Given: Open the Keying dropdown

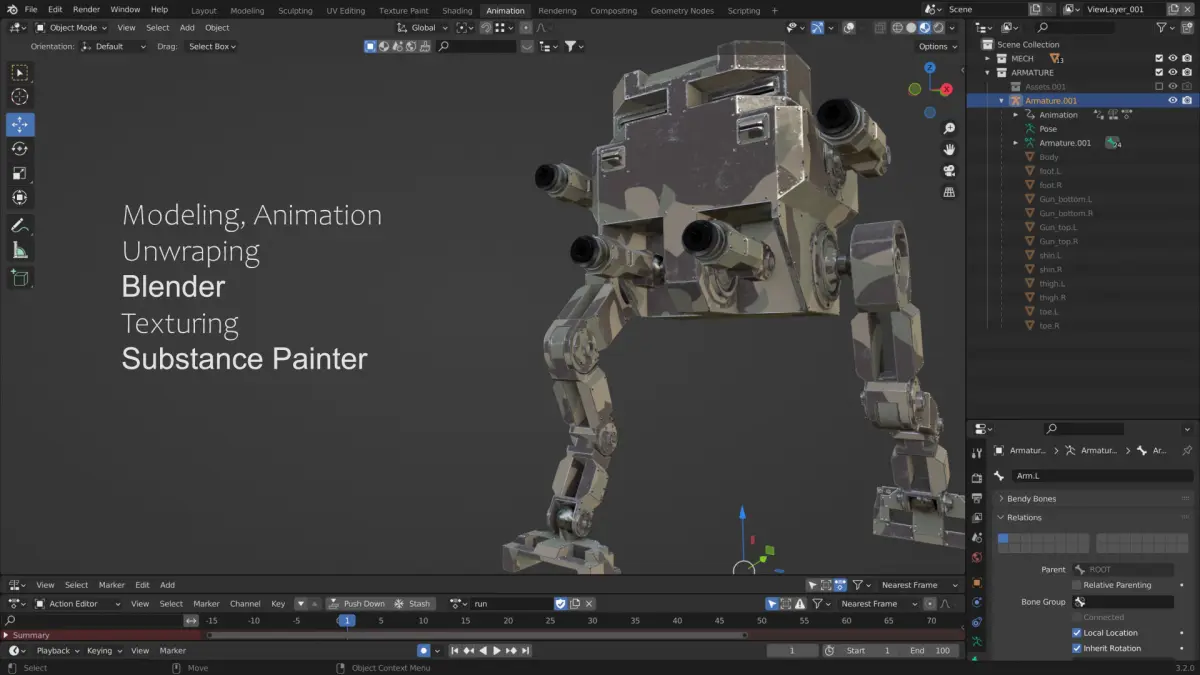Looking at the screenshot, I should point(104,651).
